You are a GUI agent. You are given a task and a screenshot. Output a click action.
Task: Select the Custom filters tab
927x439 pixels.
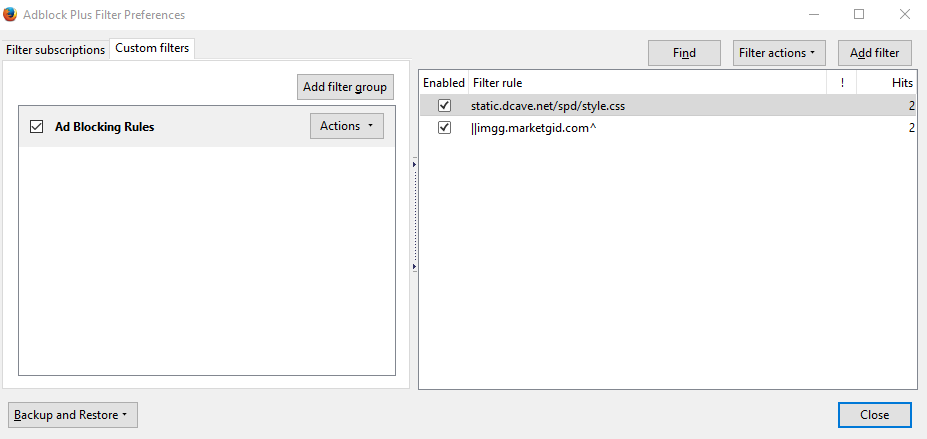(152, 48)
